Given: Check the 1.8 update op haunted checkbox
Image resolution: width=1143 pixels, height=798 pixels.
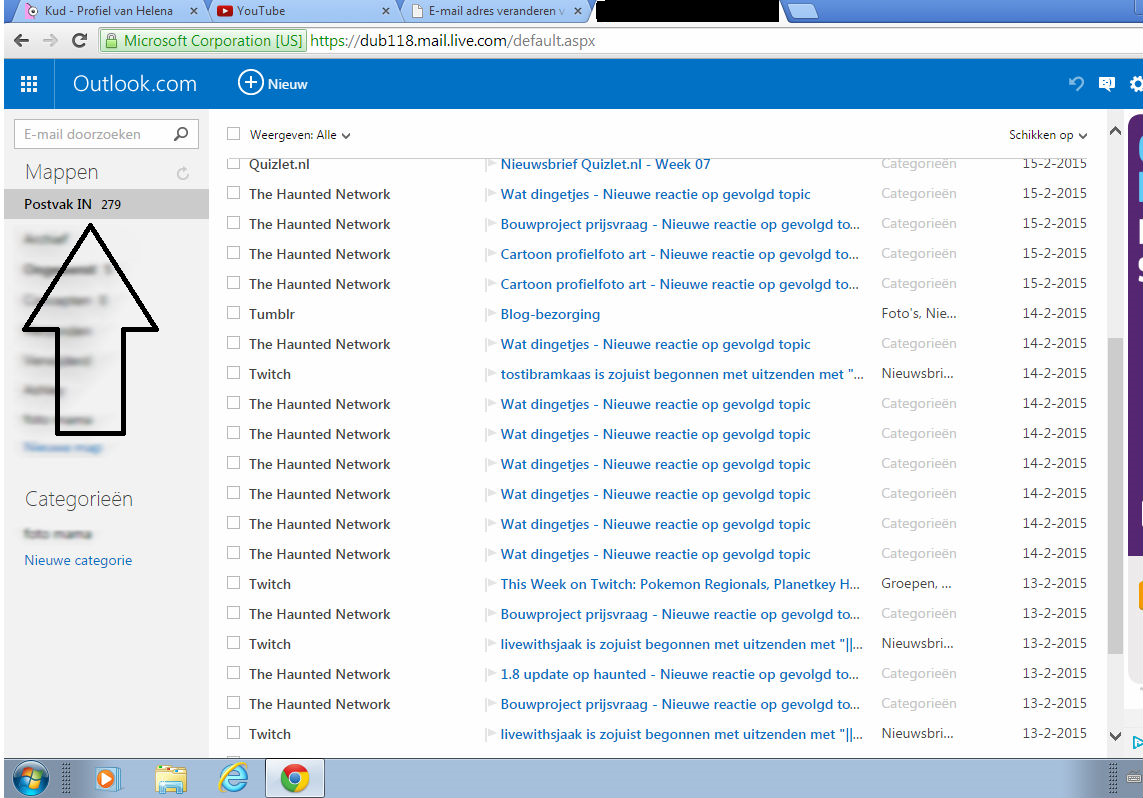Looking at the screenshot, I should pos(233,673).
